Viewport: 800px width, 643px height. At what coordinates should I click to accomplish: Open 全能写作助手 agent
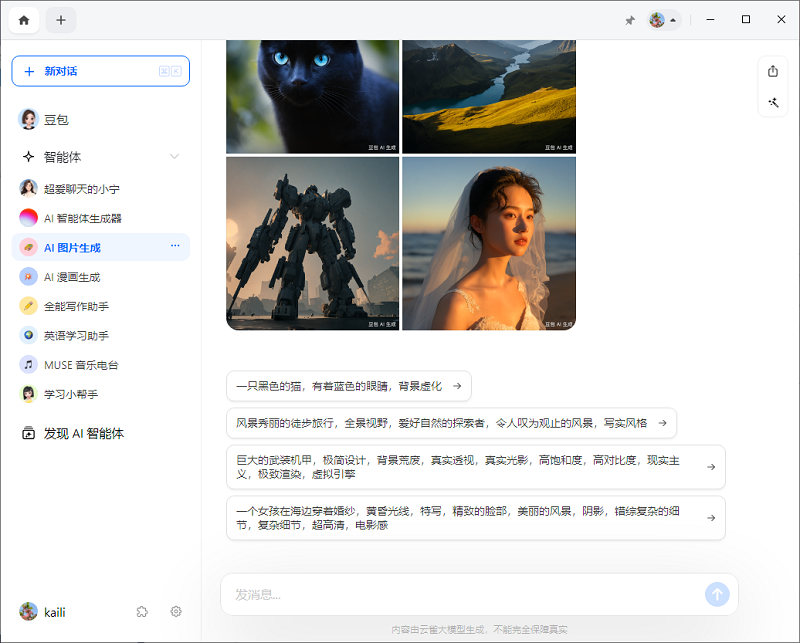[76, 306]
